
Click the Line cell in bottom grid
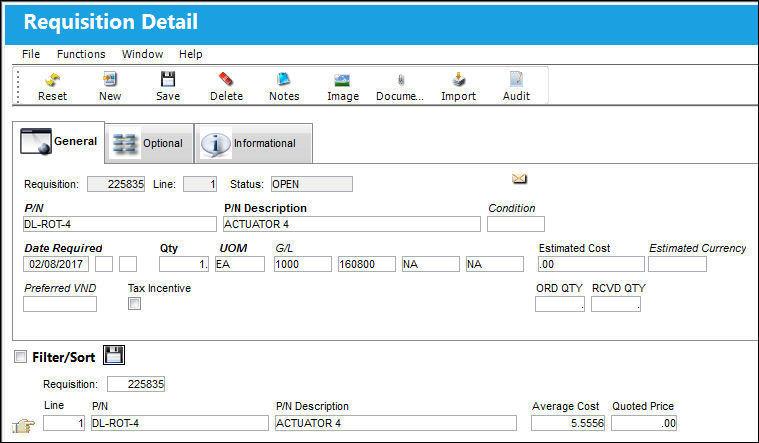[64, 423]
